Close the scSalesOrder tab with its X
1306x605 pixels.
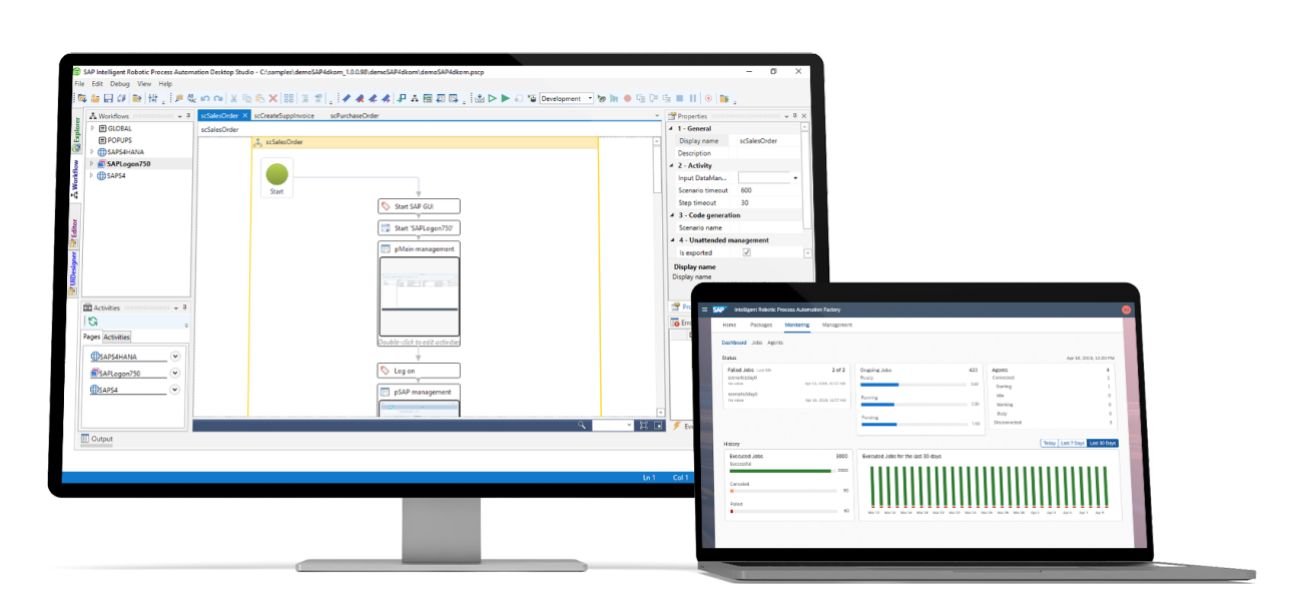click(x=245, y=116)
